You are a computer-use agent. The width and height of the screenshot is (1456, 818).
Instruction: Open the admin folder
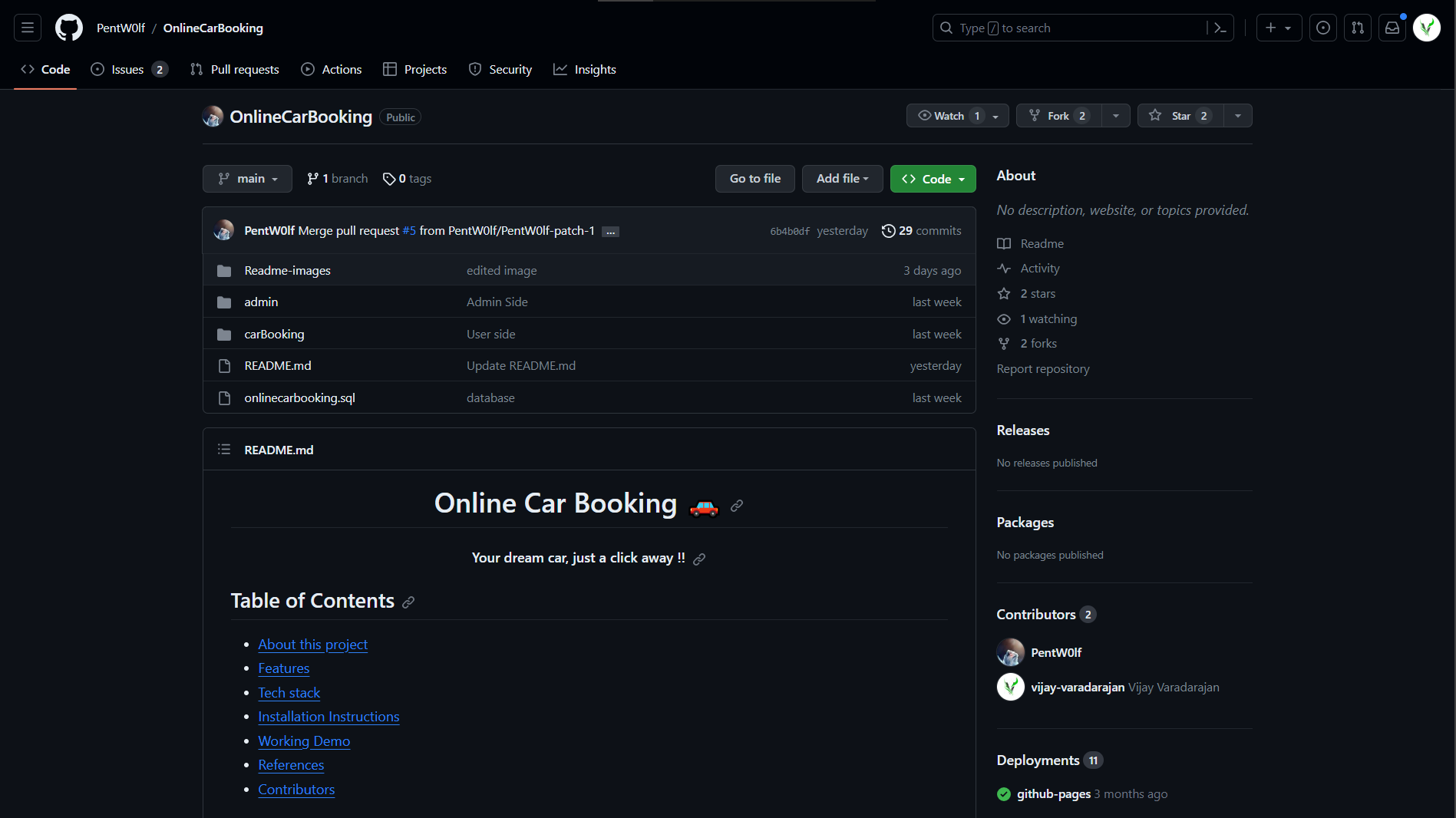tap(261, 302)
